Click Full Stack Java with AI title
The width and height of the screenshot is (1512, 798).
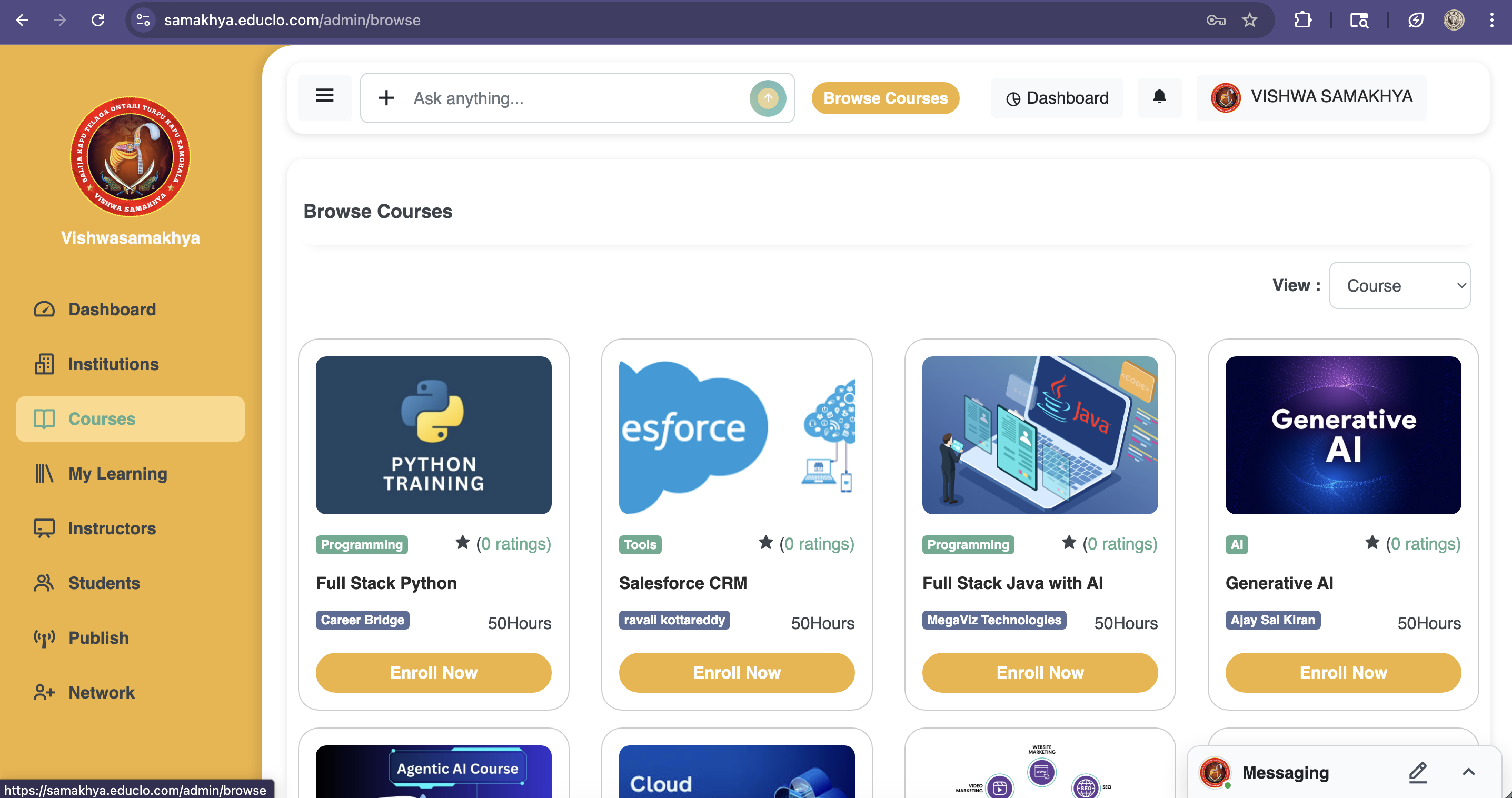(1012, 583)
